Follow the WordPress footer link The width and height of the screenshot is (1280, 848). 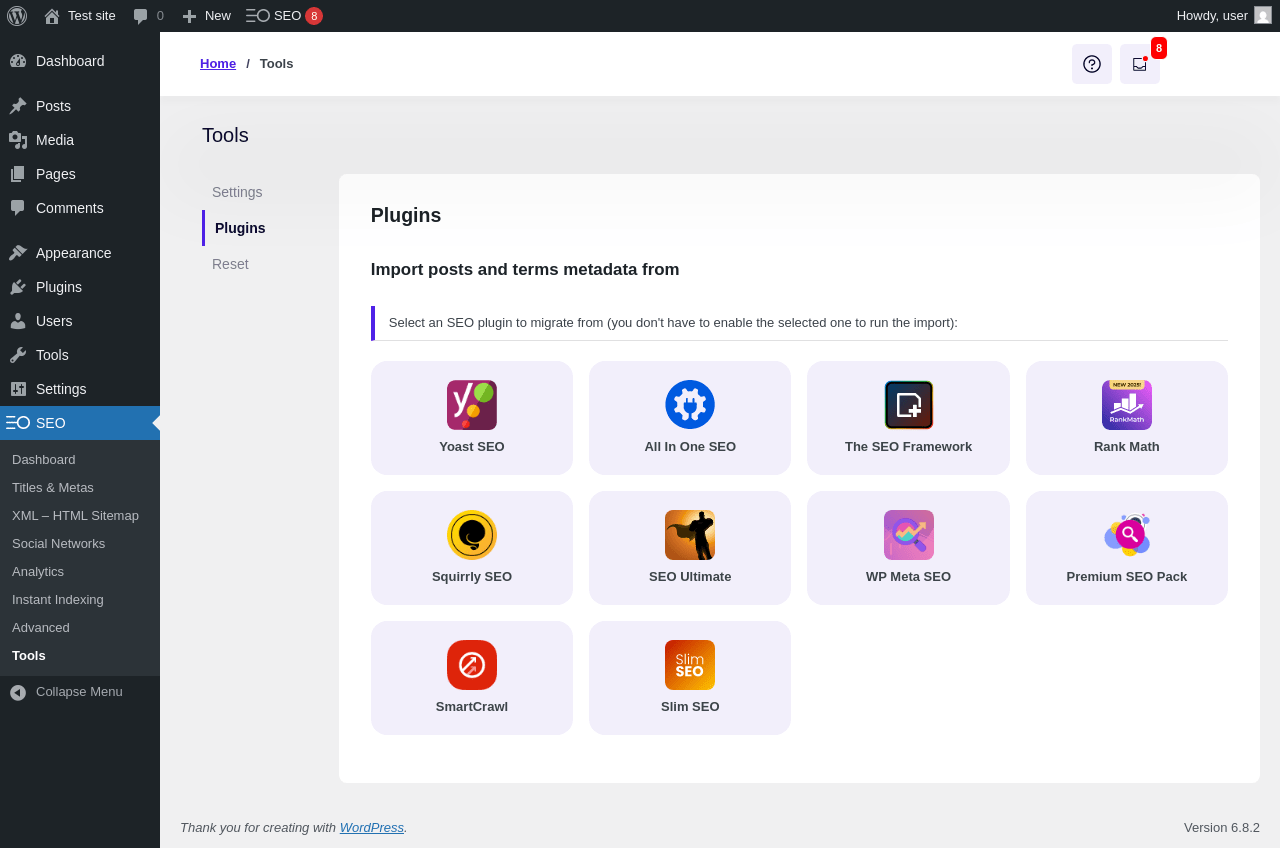click(372, 828)
